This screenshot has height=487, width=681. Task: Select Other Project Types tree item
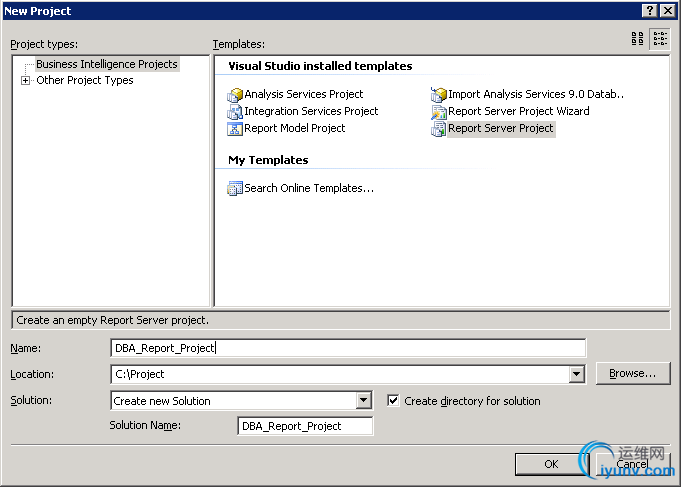click(85, 80)
